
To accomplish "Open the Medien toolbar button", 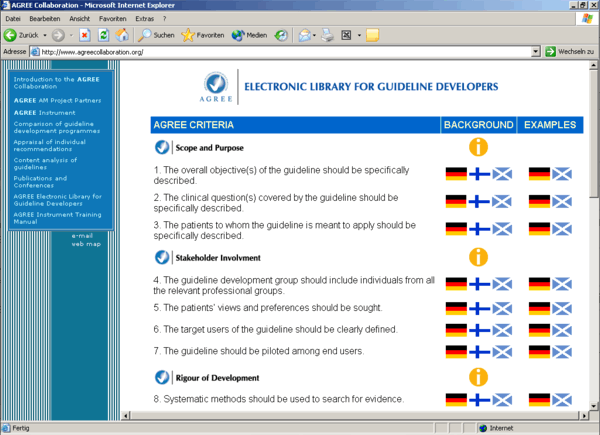I will (x=249, y=35).
